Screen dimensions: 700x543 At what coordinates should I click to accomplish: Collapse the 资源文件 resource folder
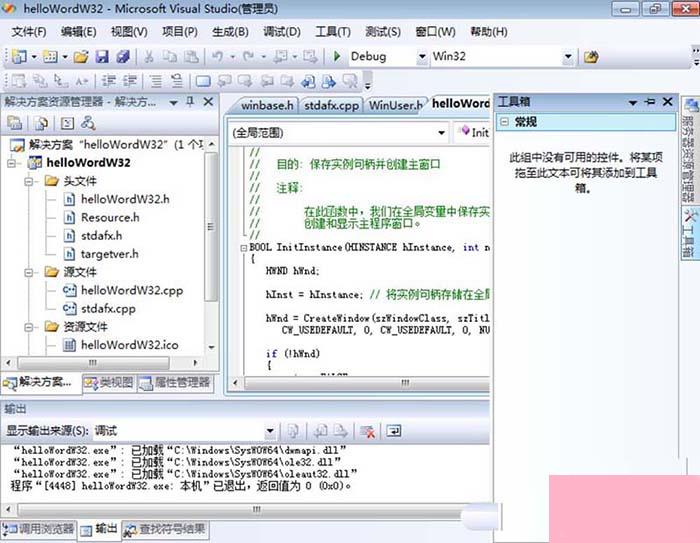(x=29, y=327)
